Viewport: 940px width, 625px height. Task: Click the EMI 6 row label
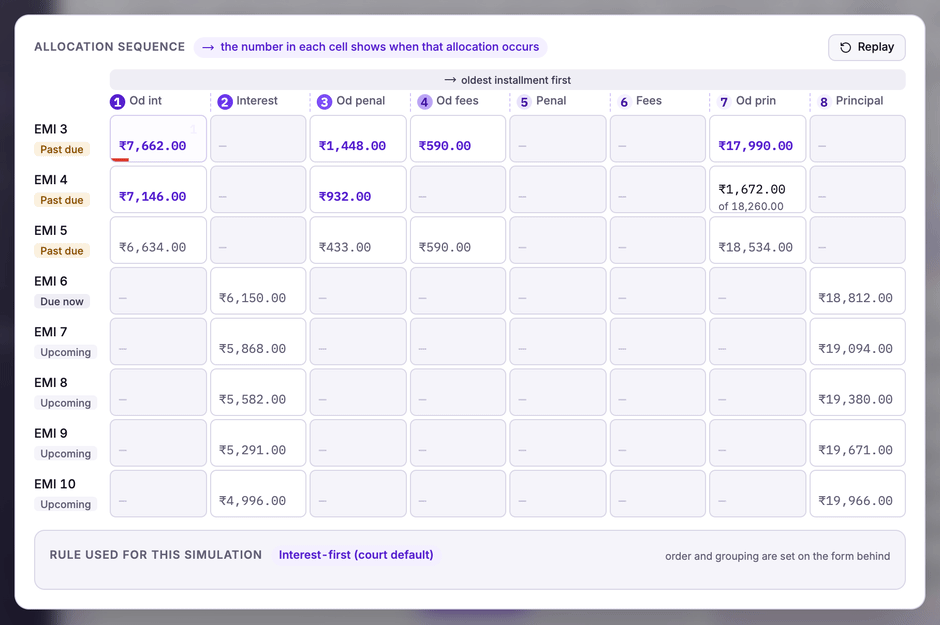[51, 281]
